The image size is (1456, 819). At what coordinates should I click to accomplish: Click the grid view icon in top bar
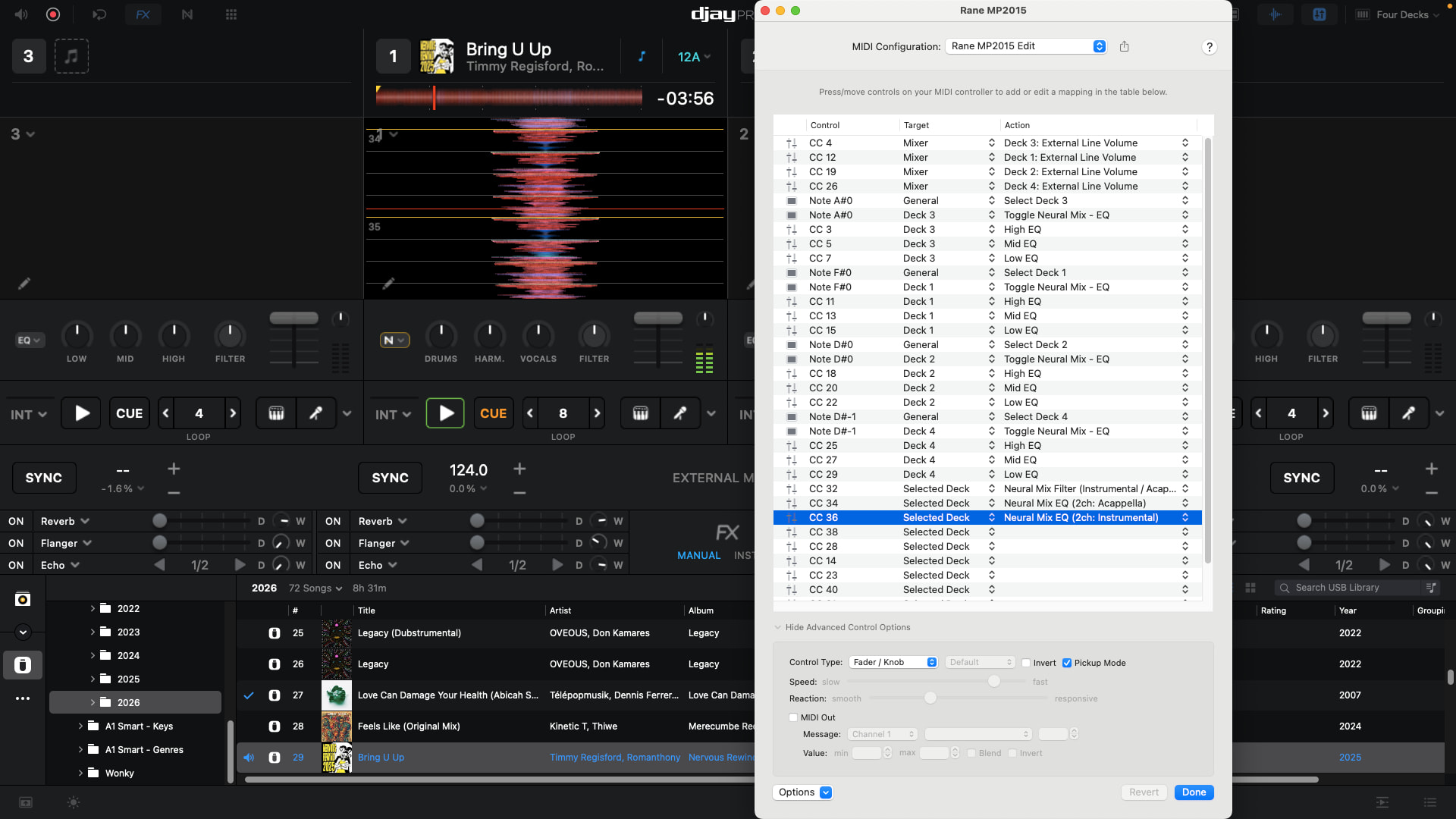point(231,14)
